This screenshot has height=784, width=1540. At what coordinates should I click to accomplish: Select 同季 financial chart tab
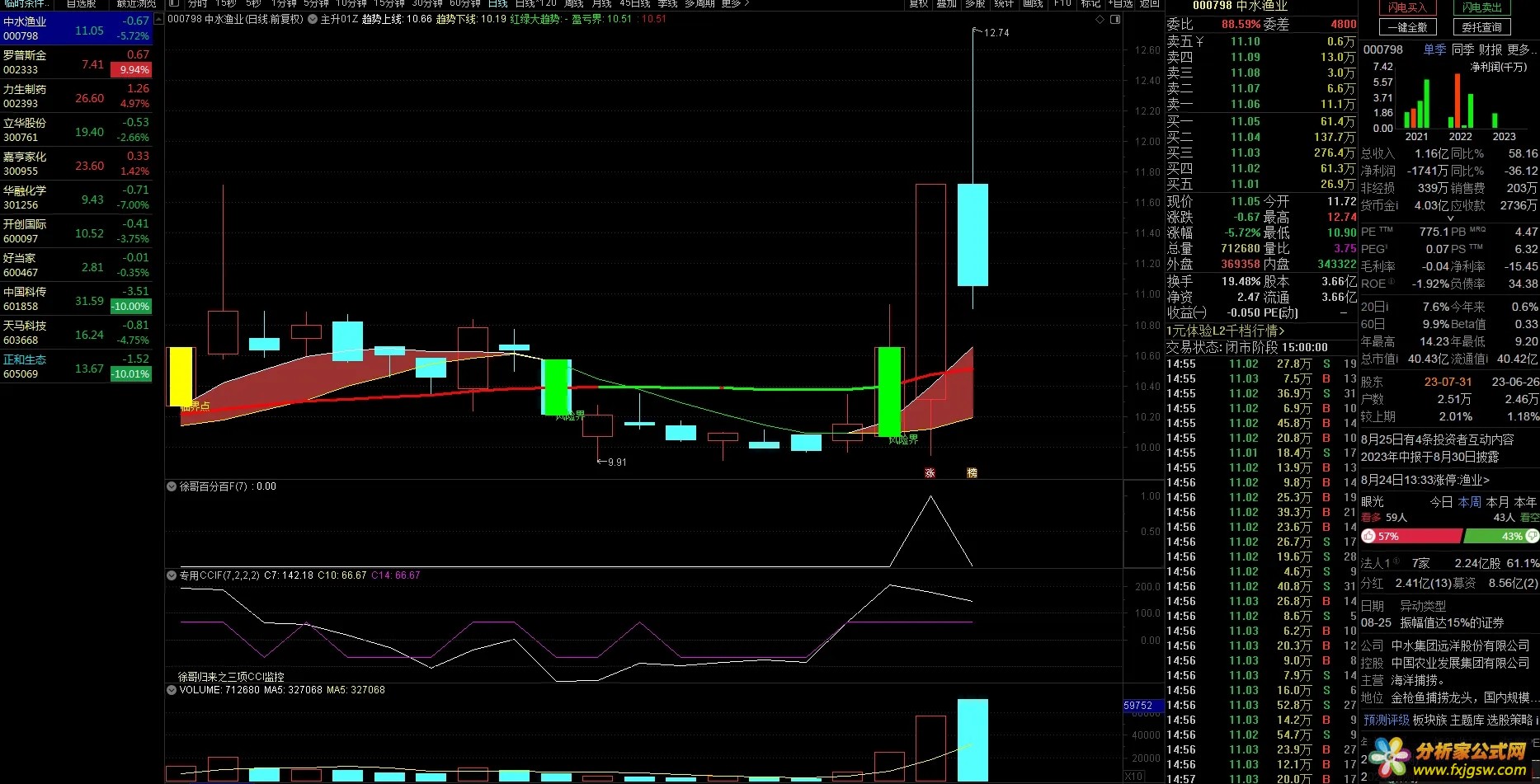(1462, 49)
